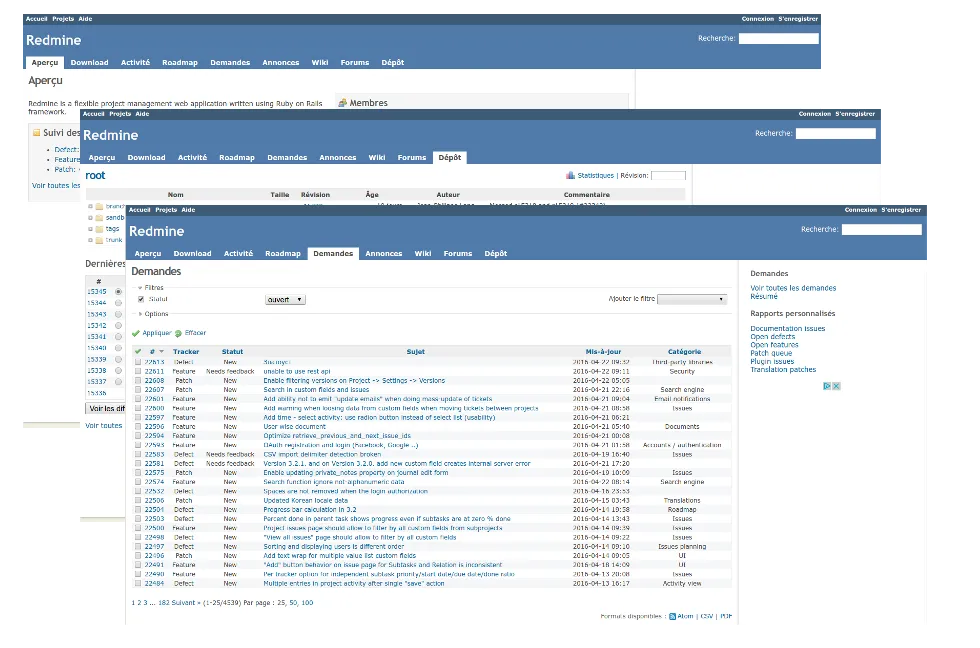Choose the radio button for revision 15342
The width and height of the screenshot is (980, 648).
[x=118, y=326]
